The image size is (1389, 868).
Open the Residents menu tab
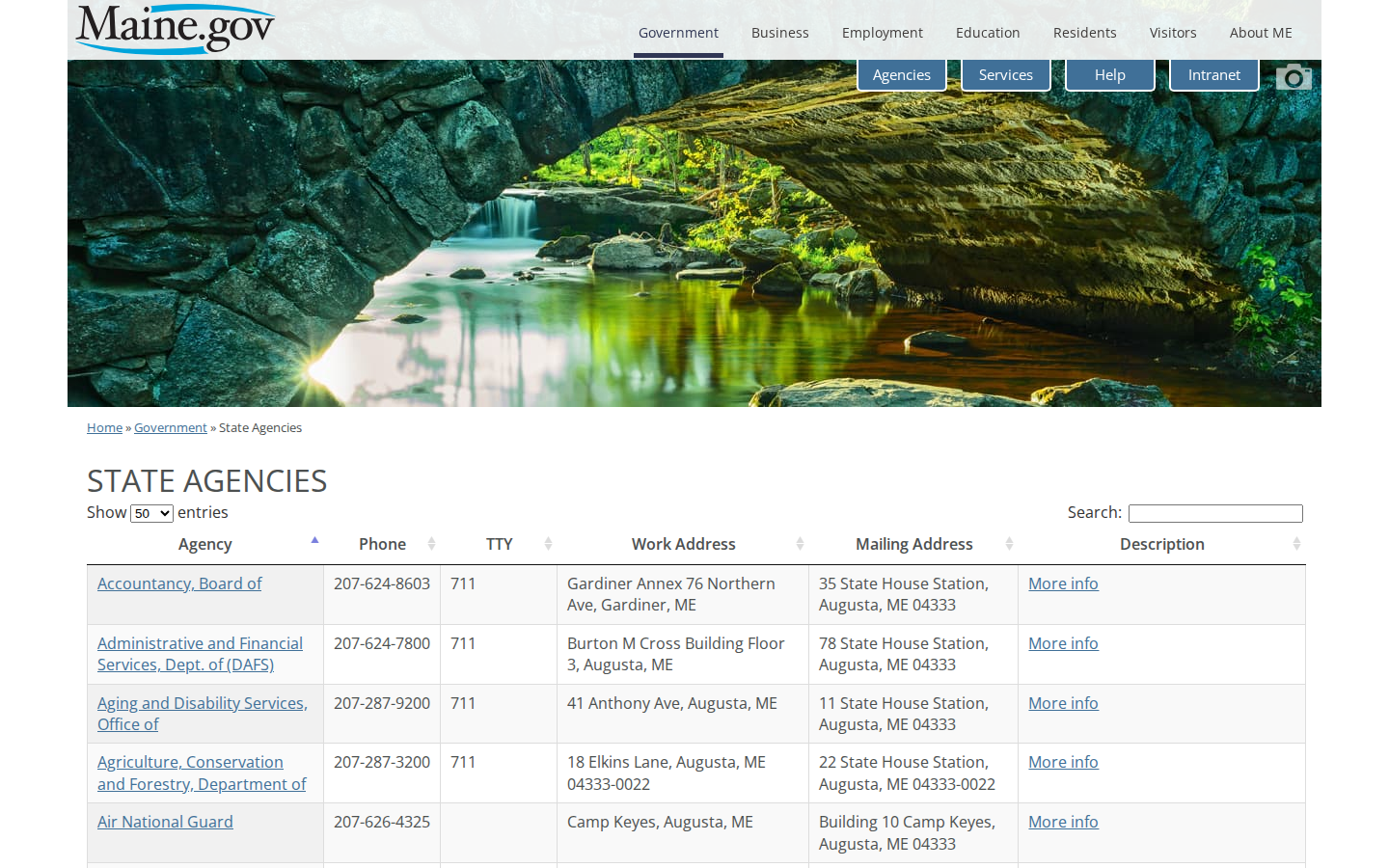click(x=1085, y=33)
